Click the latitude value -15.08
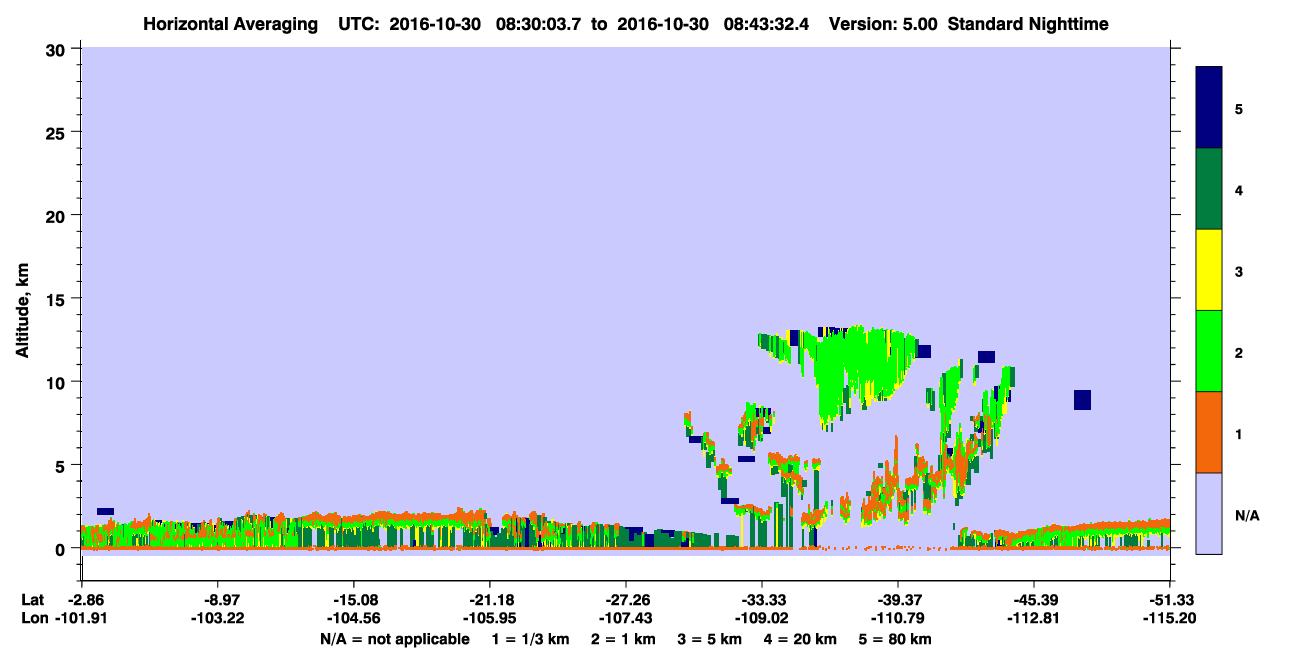Screen dimensions: 1300x667 click(353, 600)
